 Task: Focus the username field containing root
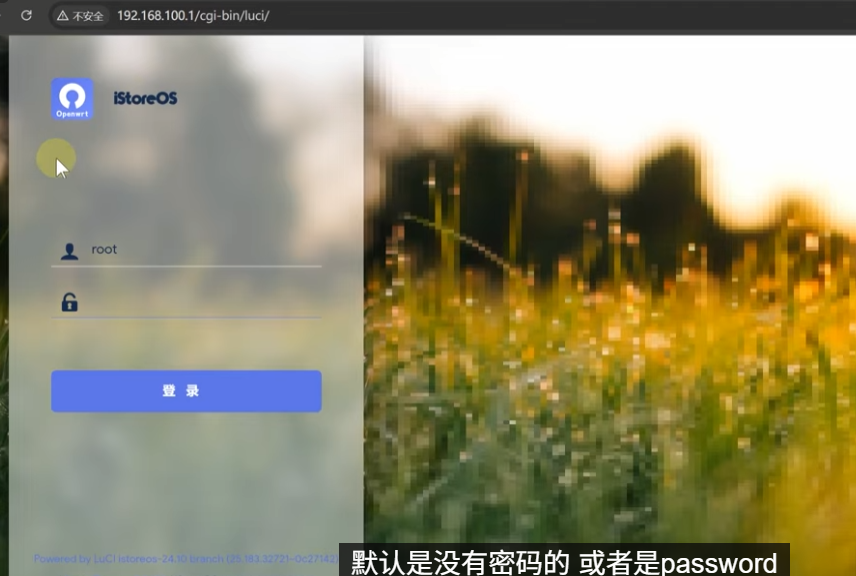pyautogui.click(x=200, y=250)
